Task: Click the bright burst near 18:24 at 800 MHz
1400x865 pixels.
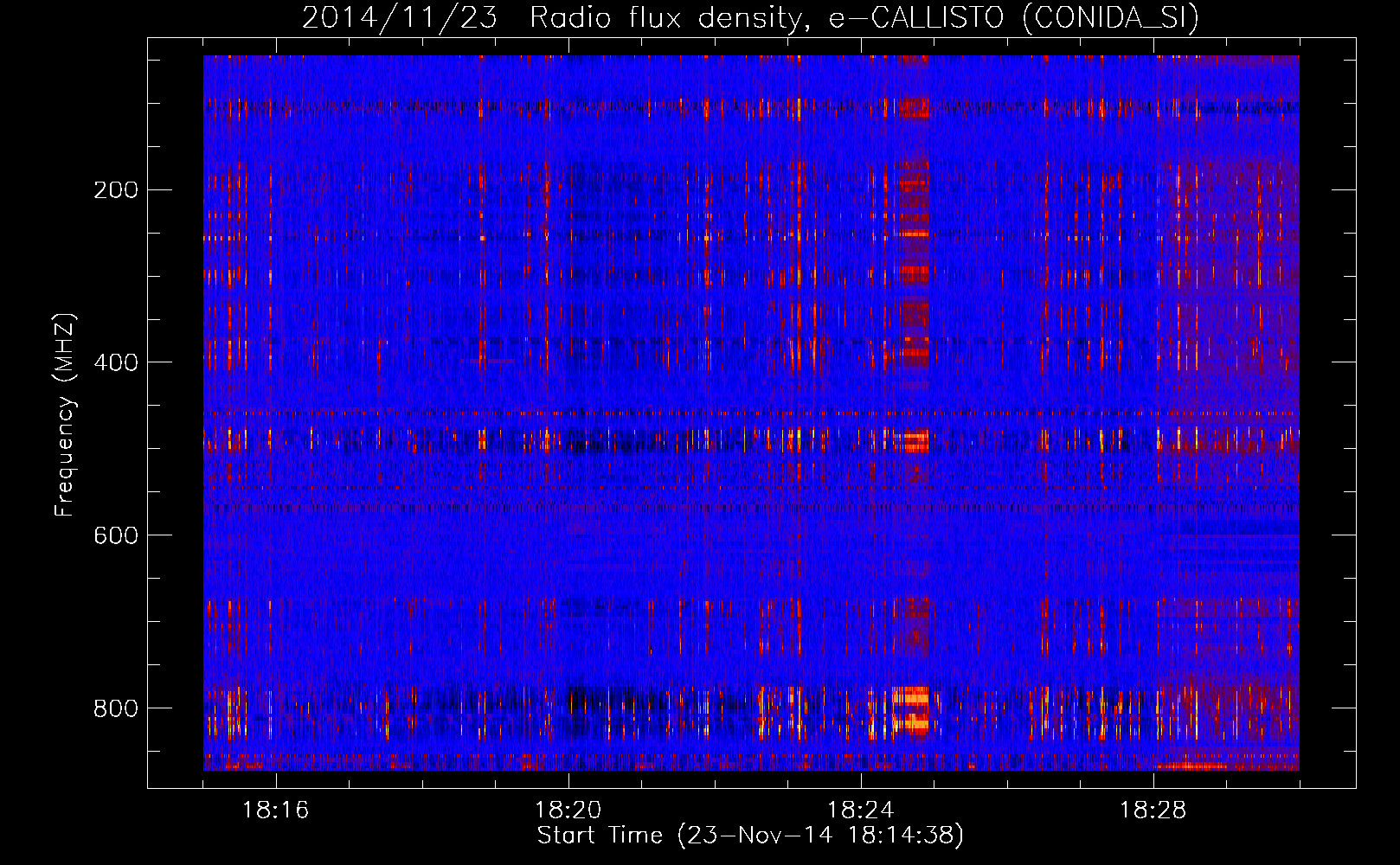Action: [910, 709]
